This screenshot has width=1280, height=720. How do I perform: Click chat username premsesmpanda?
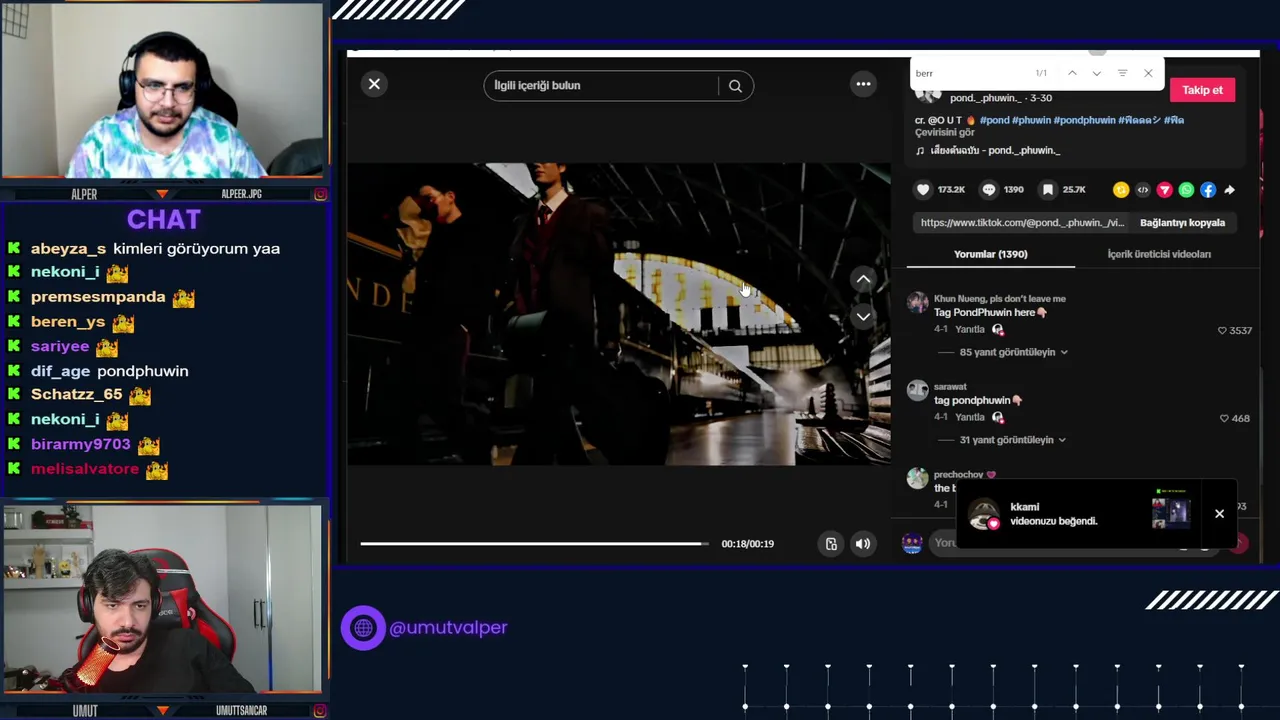pyautogui.click(x=98, y=297)
